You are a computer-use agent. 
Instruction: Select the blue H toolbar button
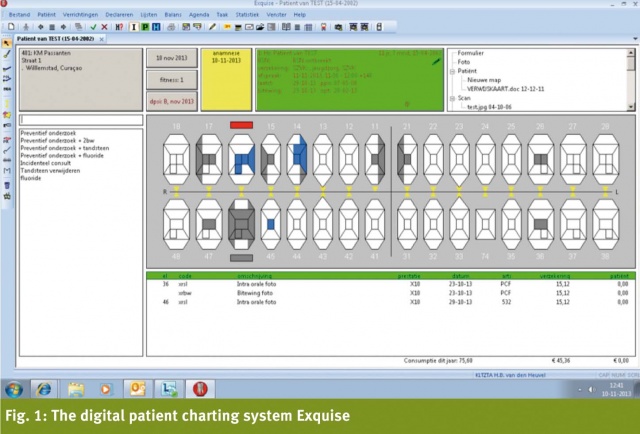pyautogui.click(x=156, y=27)
